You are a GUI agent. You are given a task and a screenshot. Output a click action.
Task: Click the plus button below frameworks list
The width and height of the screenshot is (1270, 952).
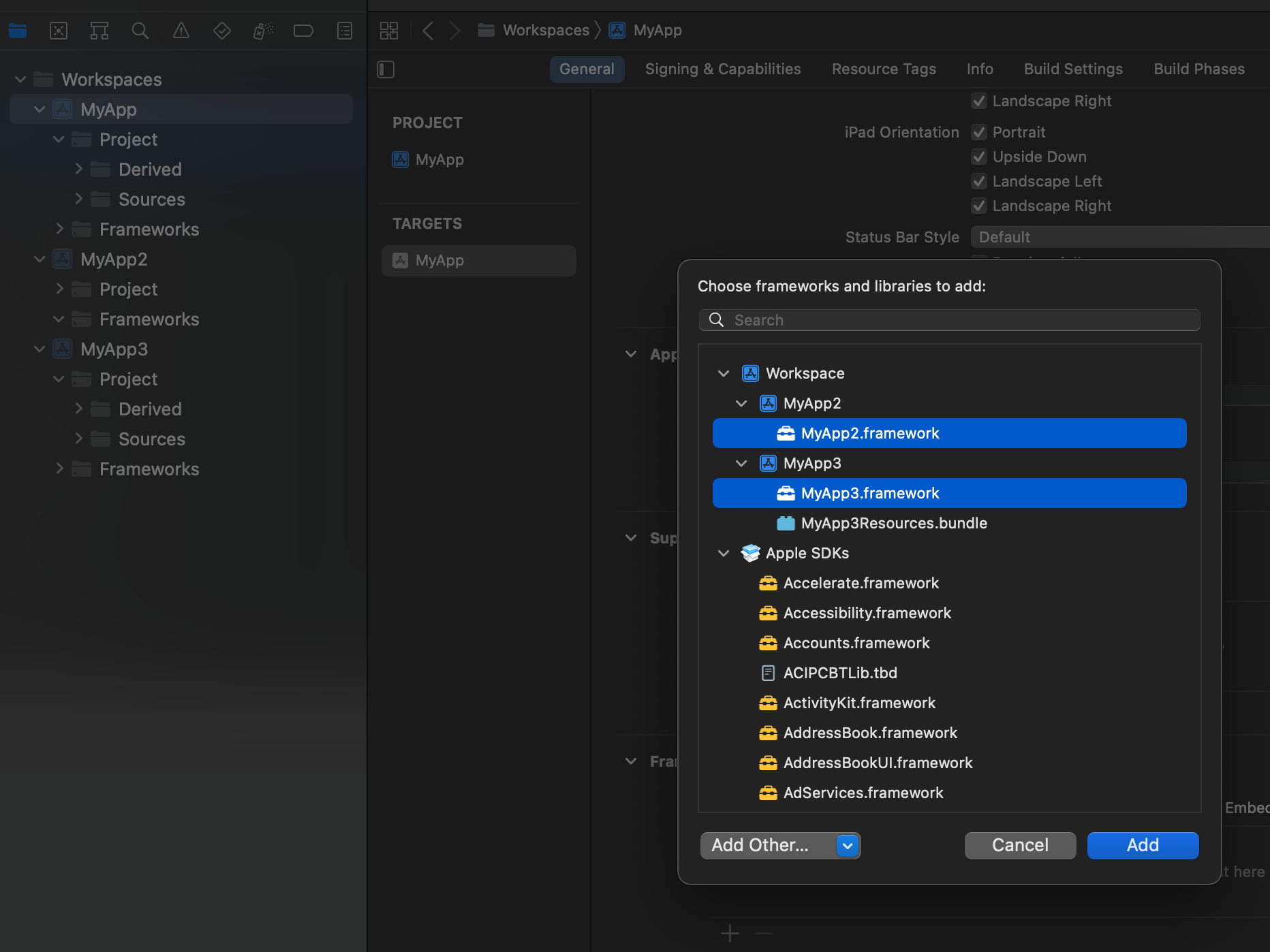(x=730, y=933)
